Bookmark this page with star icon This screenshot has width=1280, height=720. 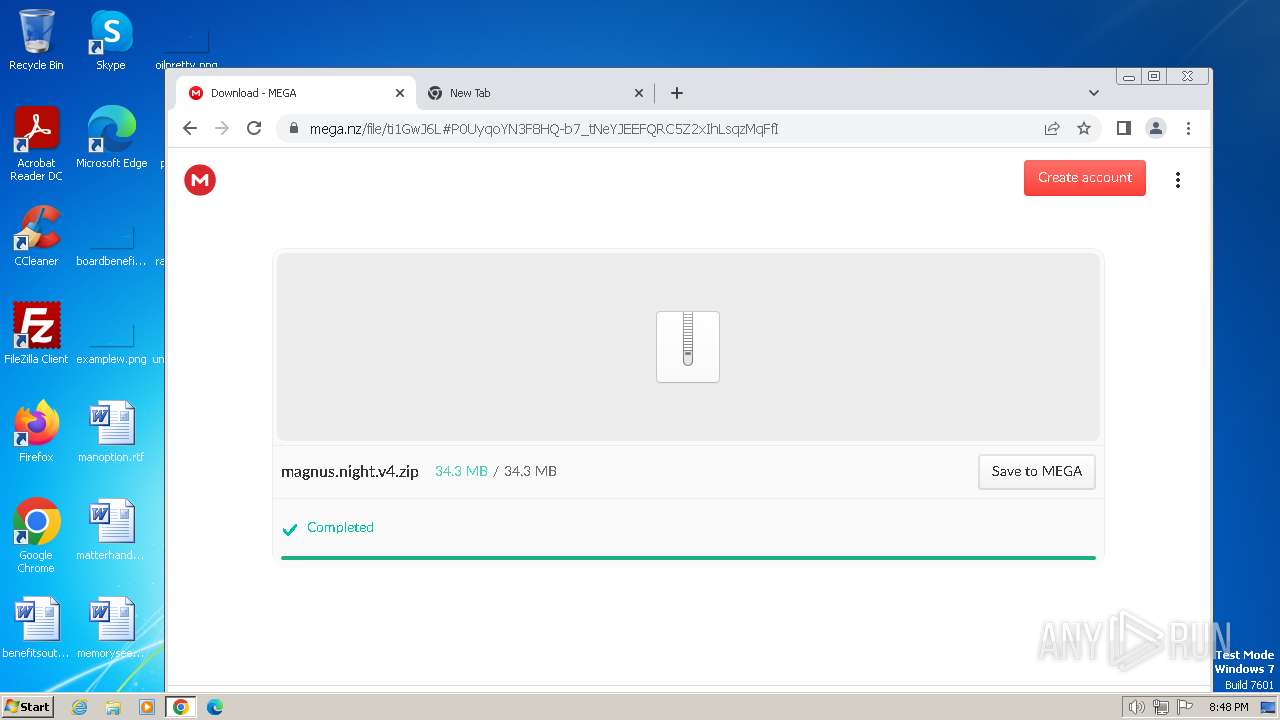point(1084,128)
